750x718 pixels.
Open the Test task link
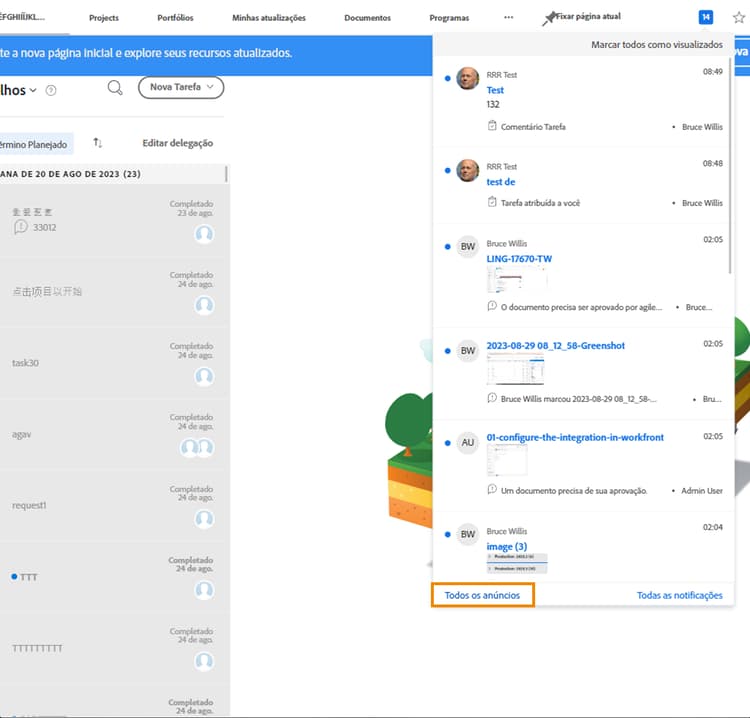(495, 90)
